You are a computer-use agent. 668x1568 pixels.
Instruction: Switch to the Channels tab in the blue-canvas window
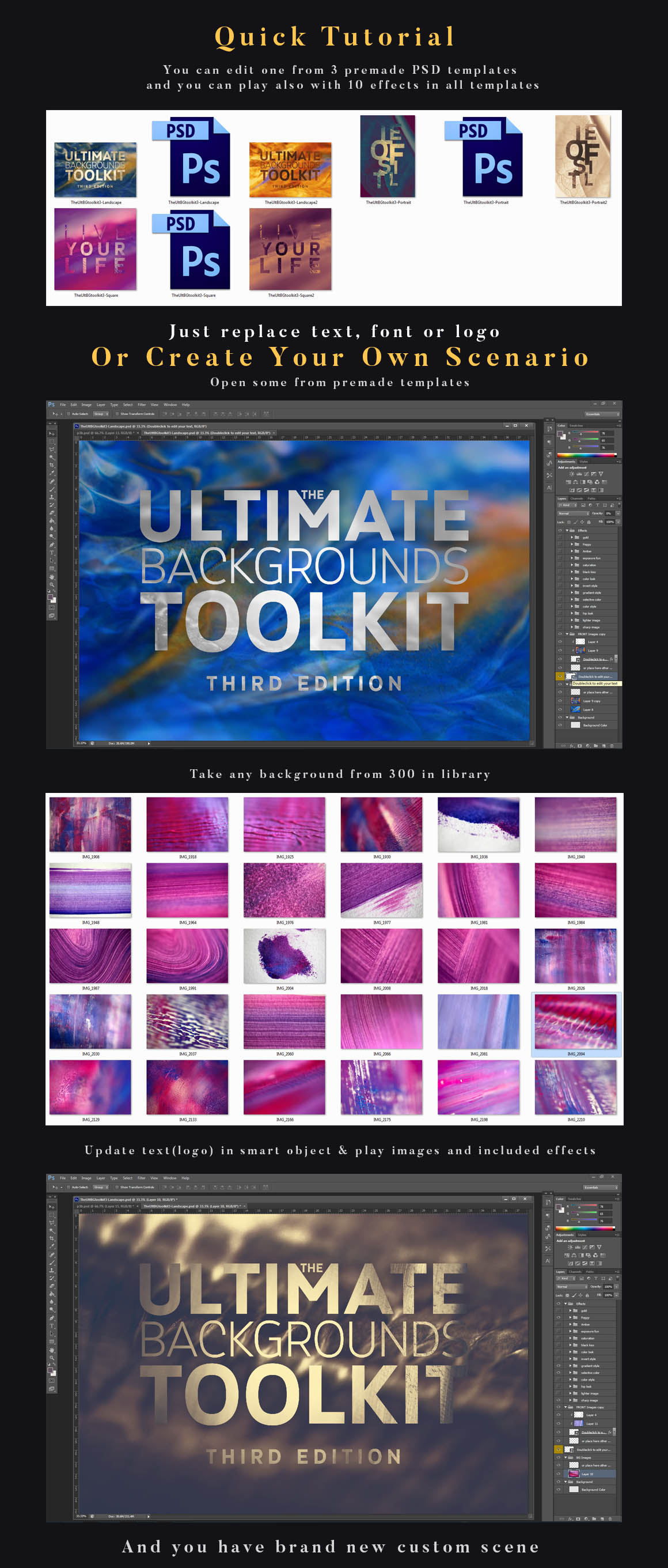(576, 498)
